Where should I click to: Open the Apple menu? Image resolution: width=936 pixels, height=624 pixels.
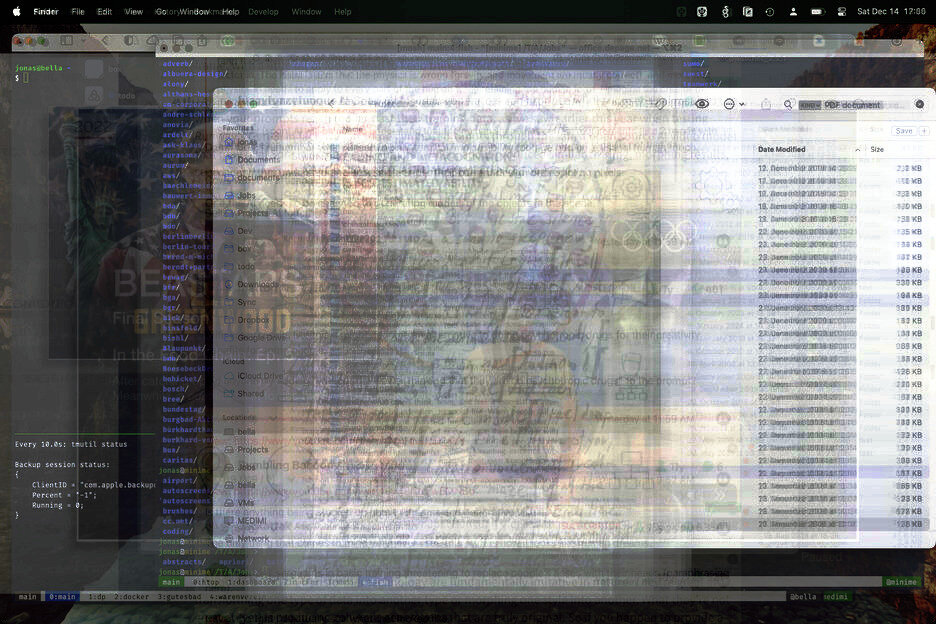point(16,11)
